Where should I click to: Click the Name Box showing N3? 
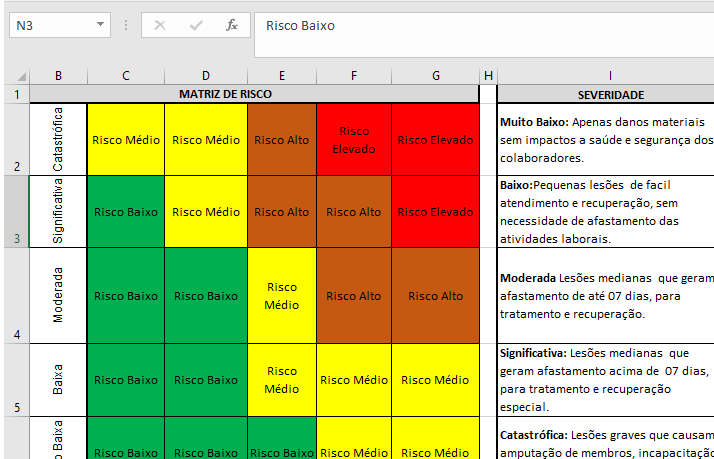pos(50,25)
